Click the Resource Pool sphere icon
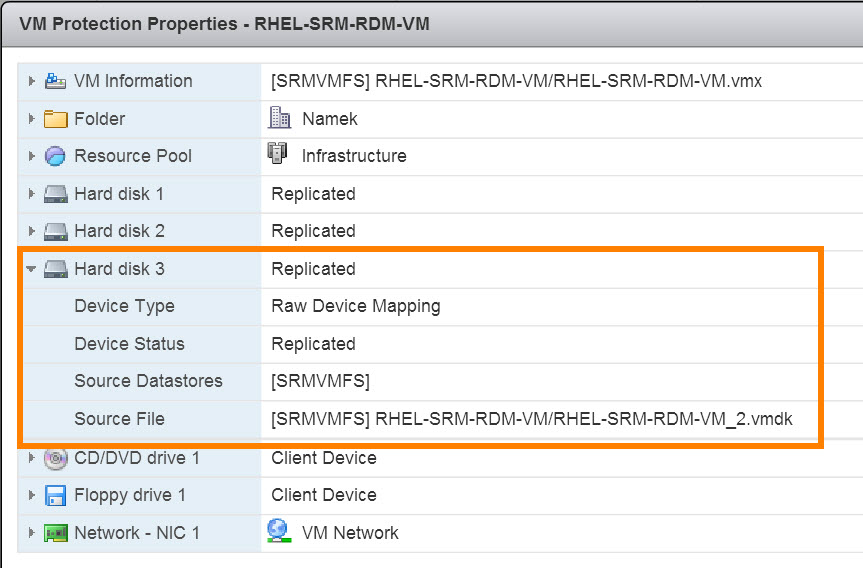The width and height of the screenshot is (863, 568). tap(55, 156)
